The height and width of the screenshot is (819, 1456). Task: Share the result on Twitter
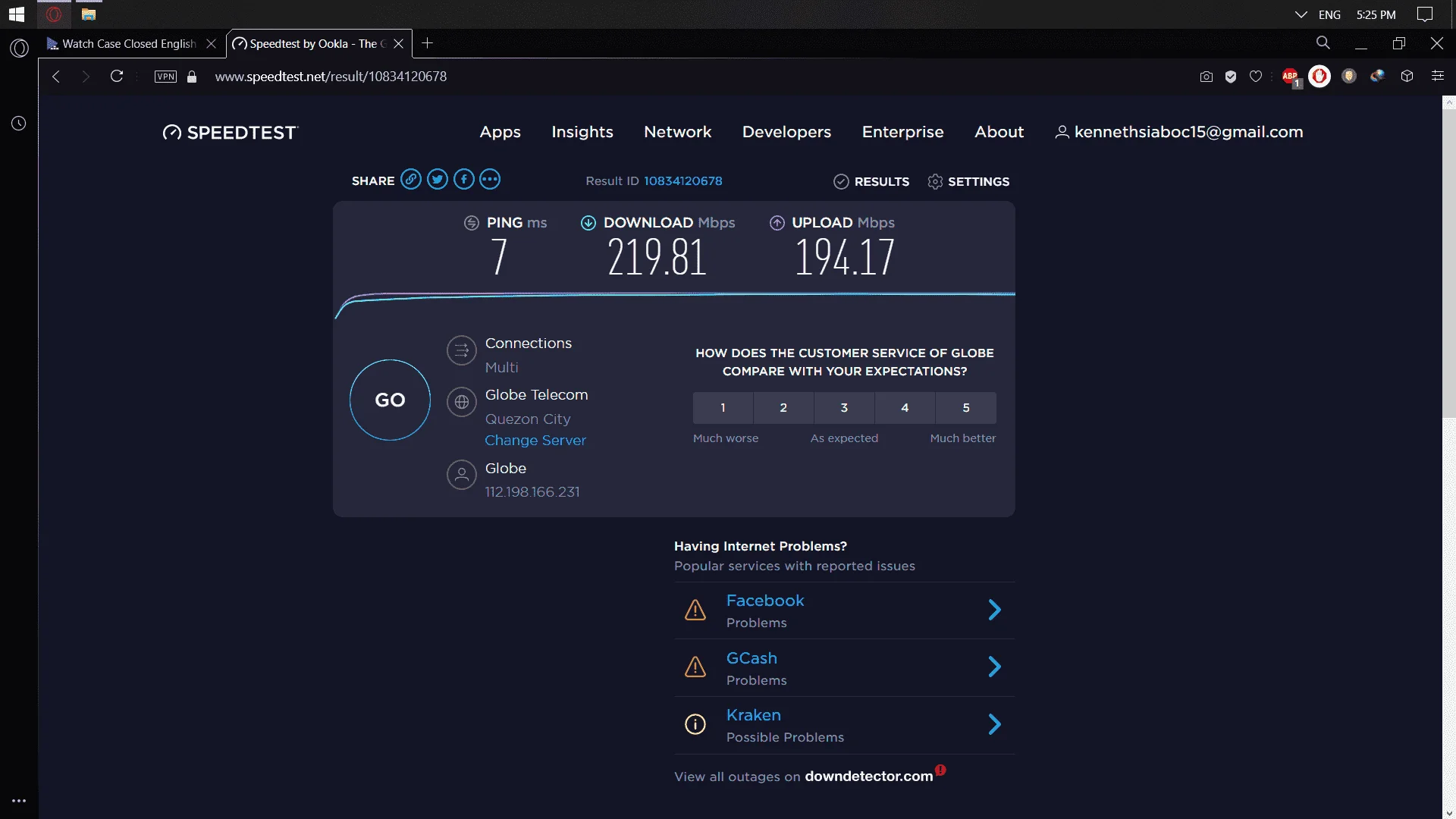(438, 180)
